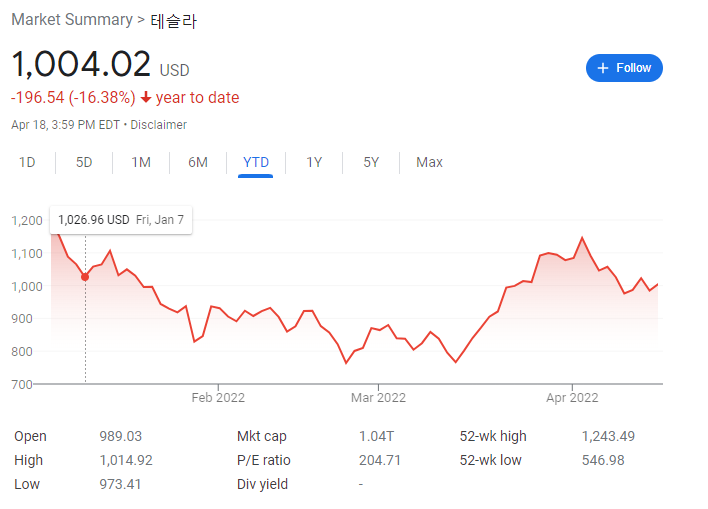View the 5Y chart range
Image resolution: width=708 pixels, height=509 pixels.
pyautogui.click(x=371, y=162)
